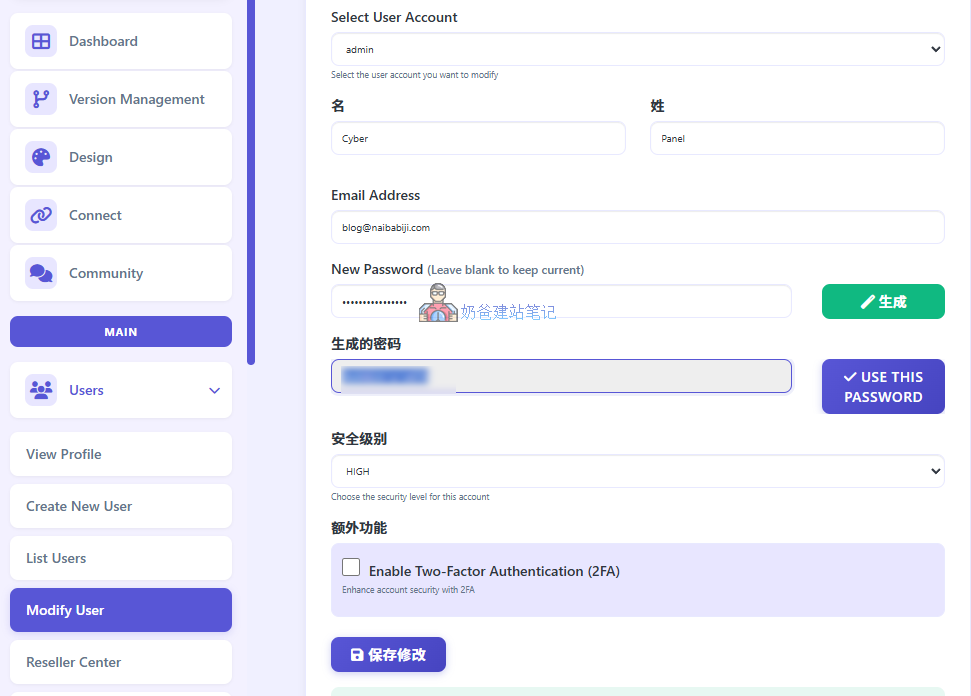Click the save disk icon on 保存修改

(x=357, y=654)
